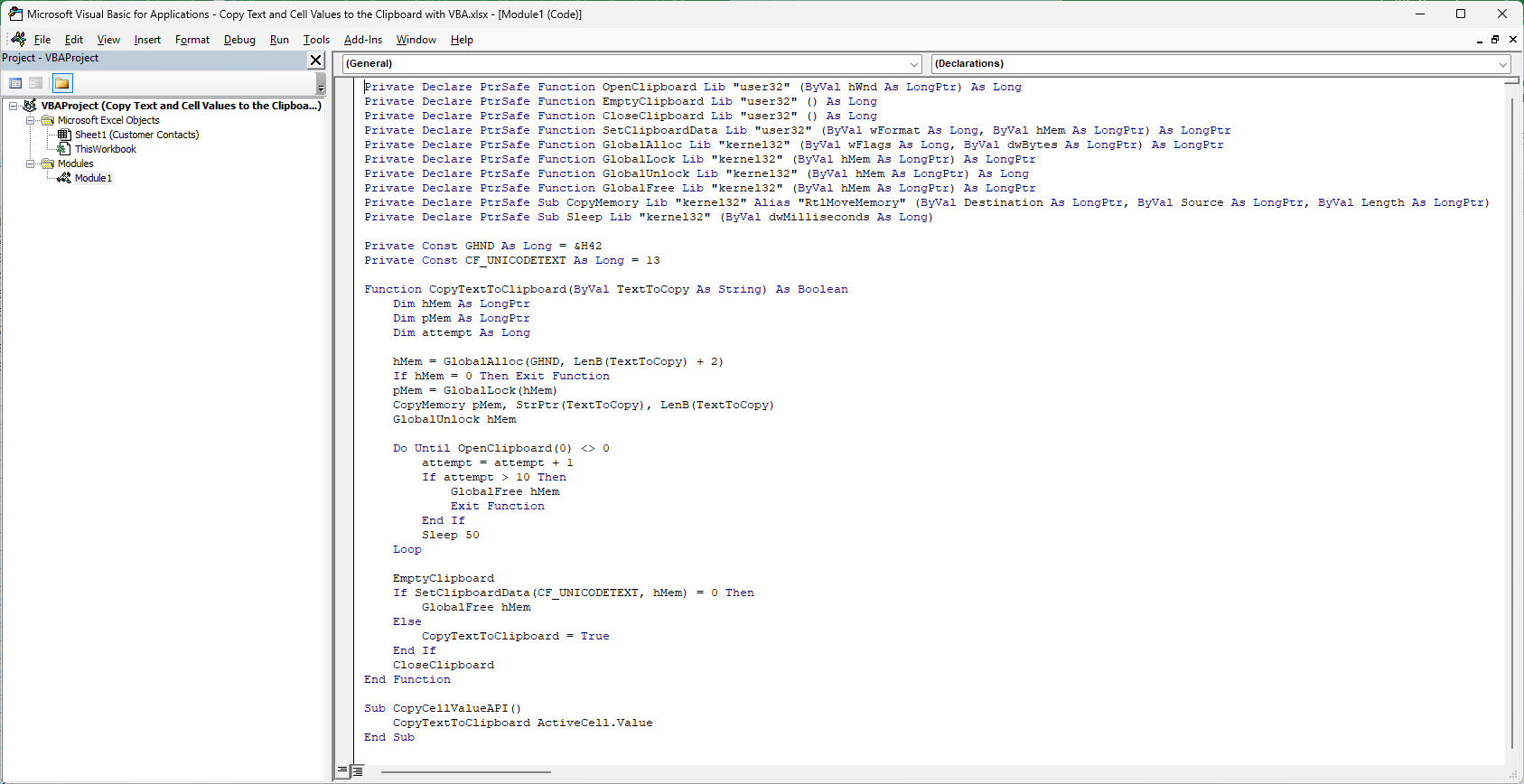Open the (Declarations) procedure dropdown
This screenshot has height=784, width=1524.
1503,64
